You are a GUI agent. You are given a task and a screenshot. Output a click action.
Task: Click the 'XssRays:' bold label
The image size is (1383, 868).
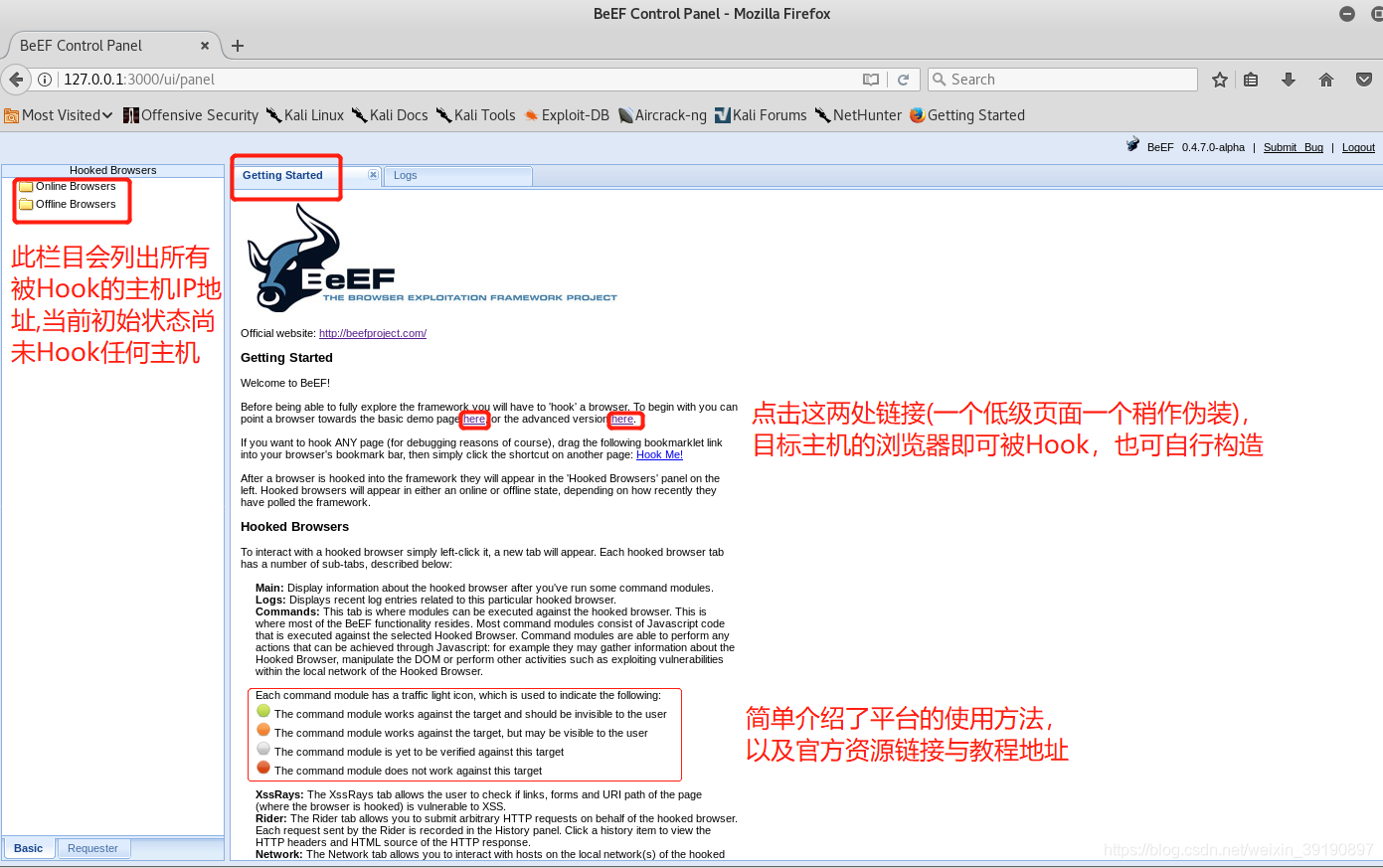(x=279, y=794)
